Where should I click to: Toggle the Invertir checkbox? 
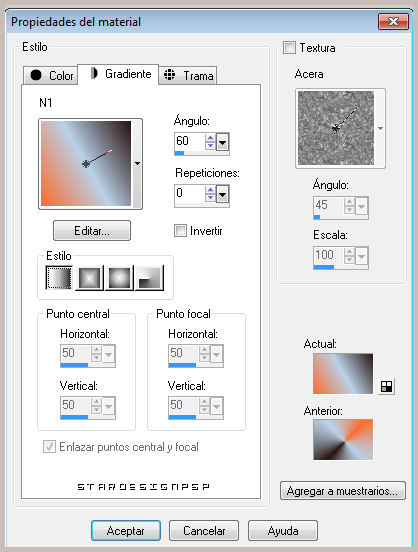coord(180,231)
